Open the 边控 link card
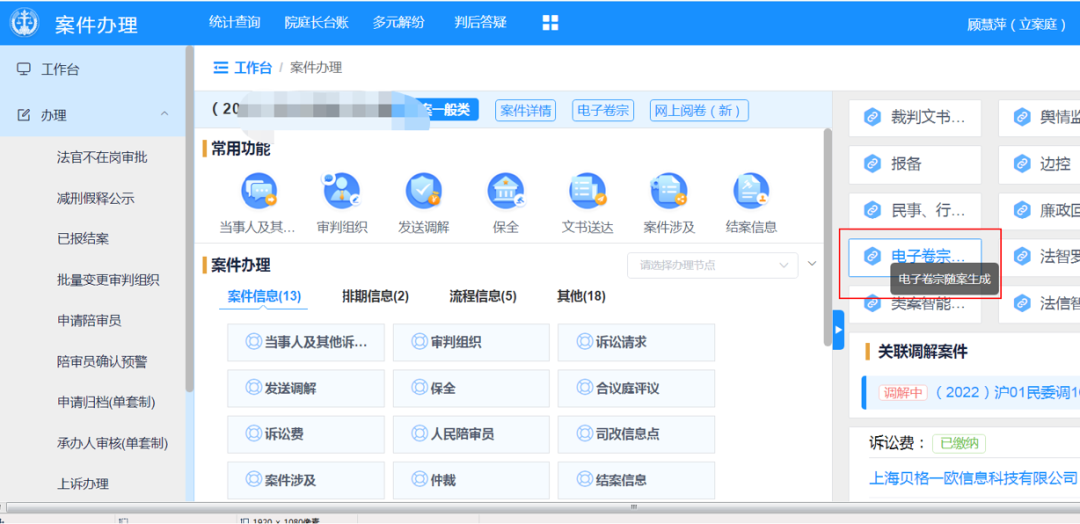 point(1039,164)
